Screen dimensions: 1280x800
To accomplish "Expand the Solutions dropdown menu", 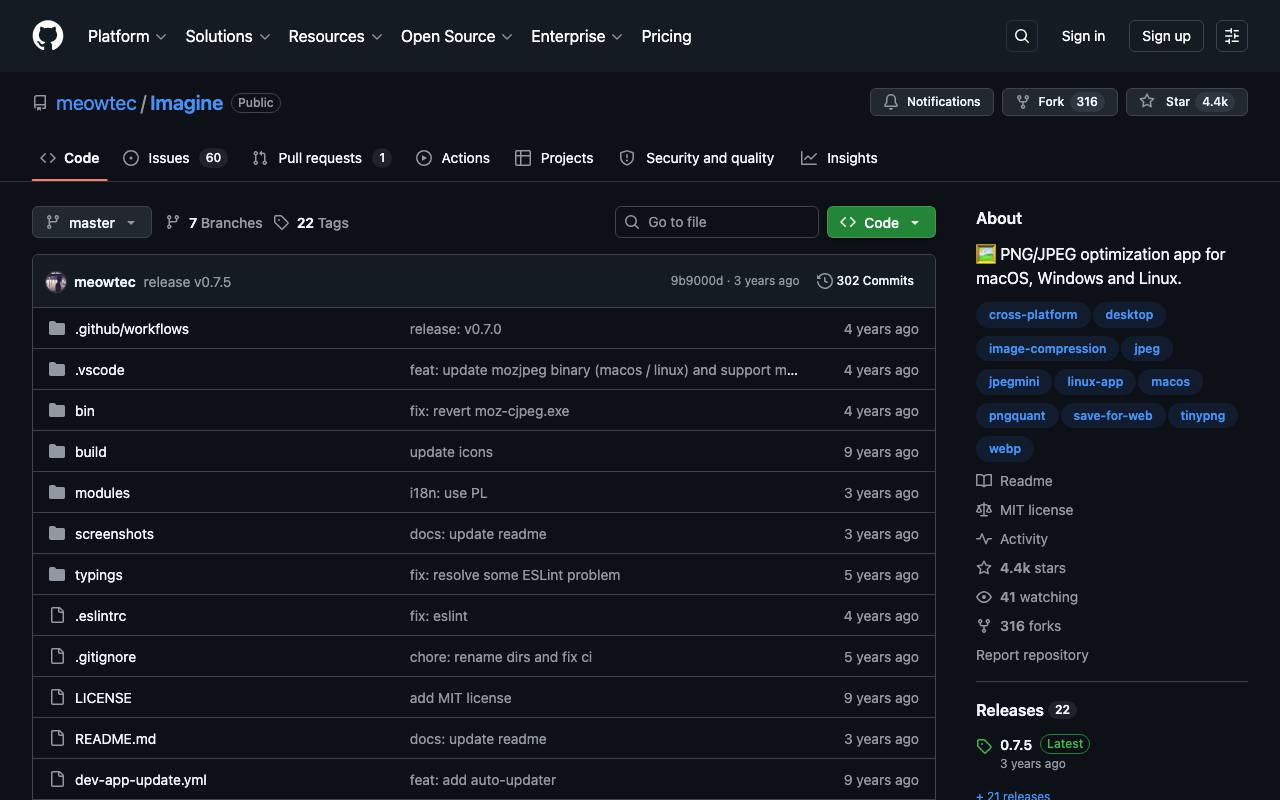I will pos(228,36).
